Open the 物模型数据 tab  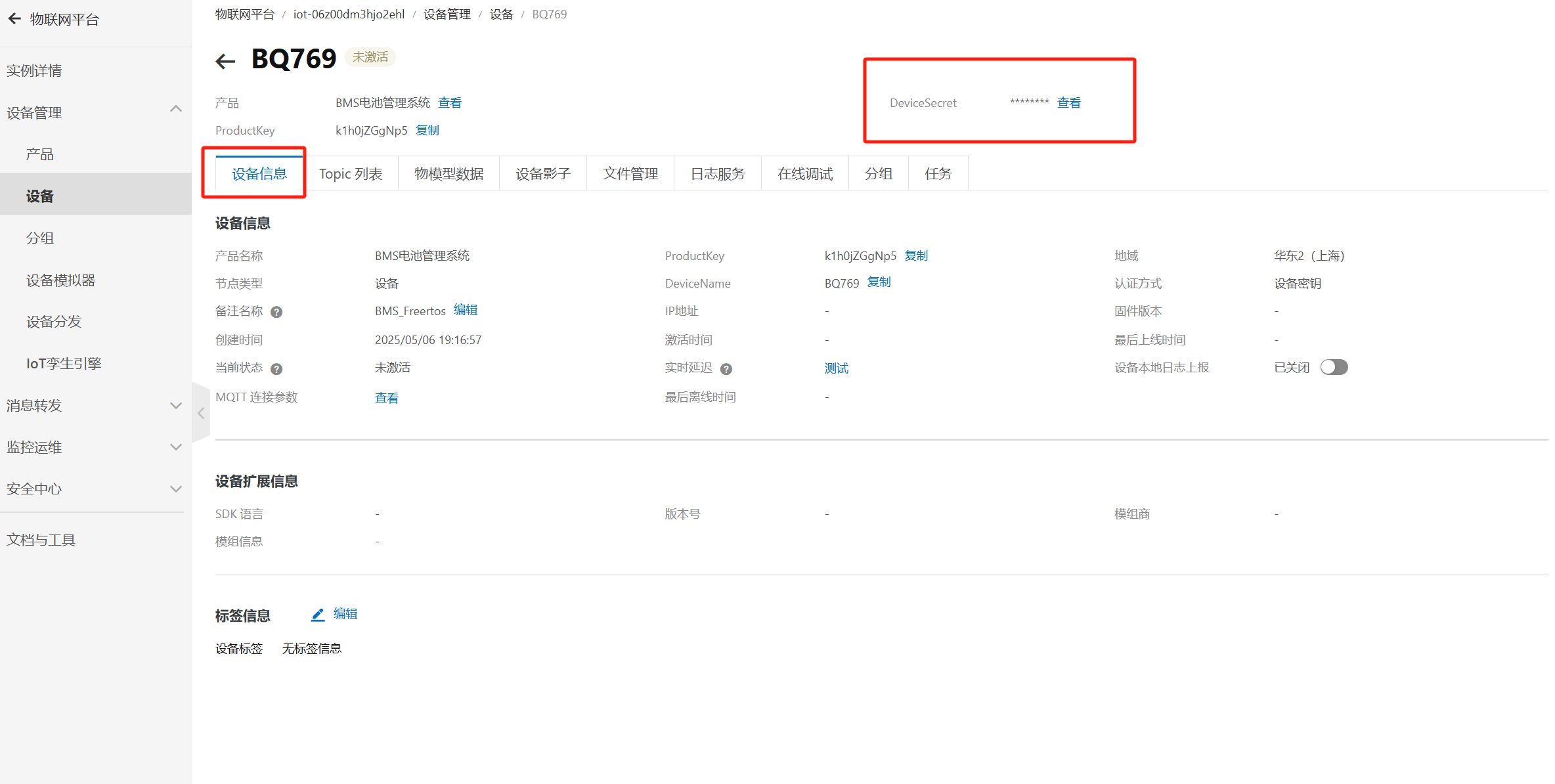click(449, 173)
